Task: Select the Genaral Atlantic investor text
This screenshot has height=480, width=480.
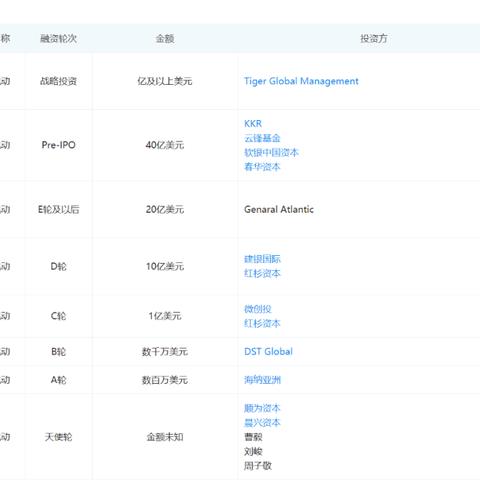Action: coord(279,209)
